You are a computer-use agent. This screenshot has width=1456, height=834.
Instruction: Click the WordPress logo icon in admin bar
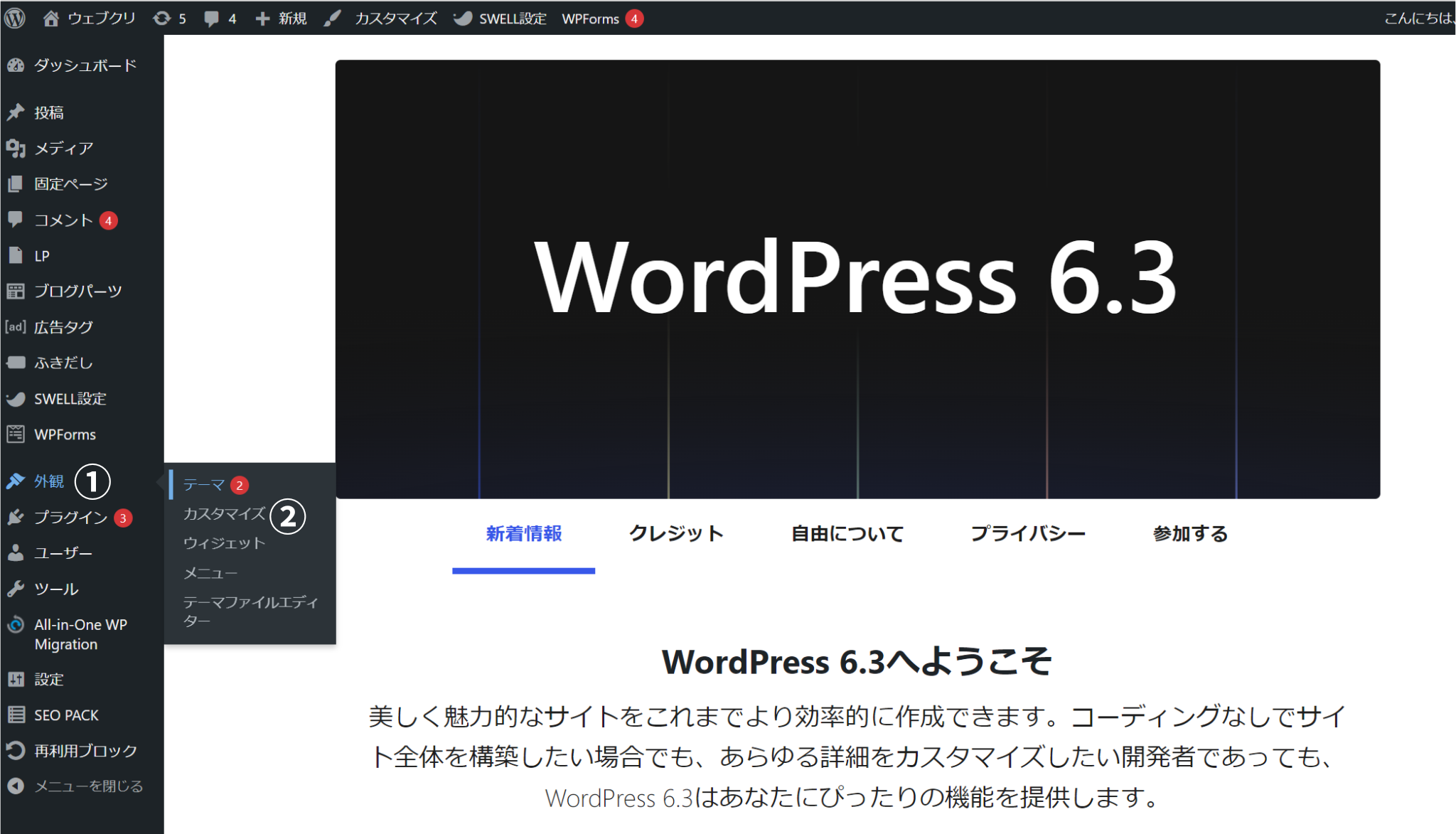pos(15,18)
